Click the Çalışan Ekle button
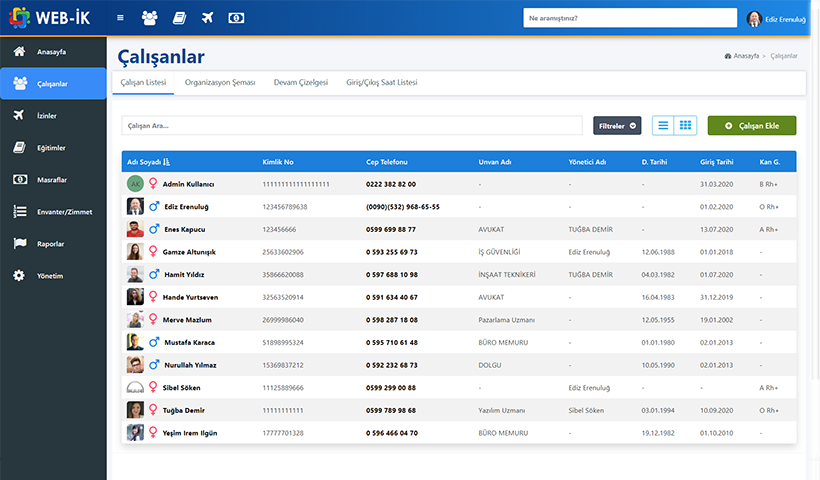The width and height of the screenshot is (820, 480). click(751, 125)
